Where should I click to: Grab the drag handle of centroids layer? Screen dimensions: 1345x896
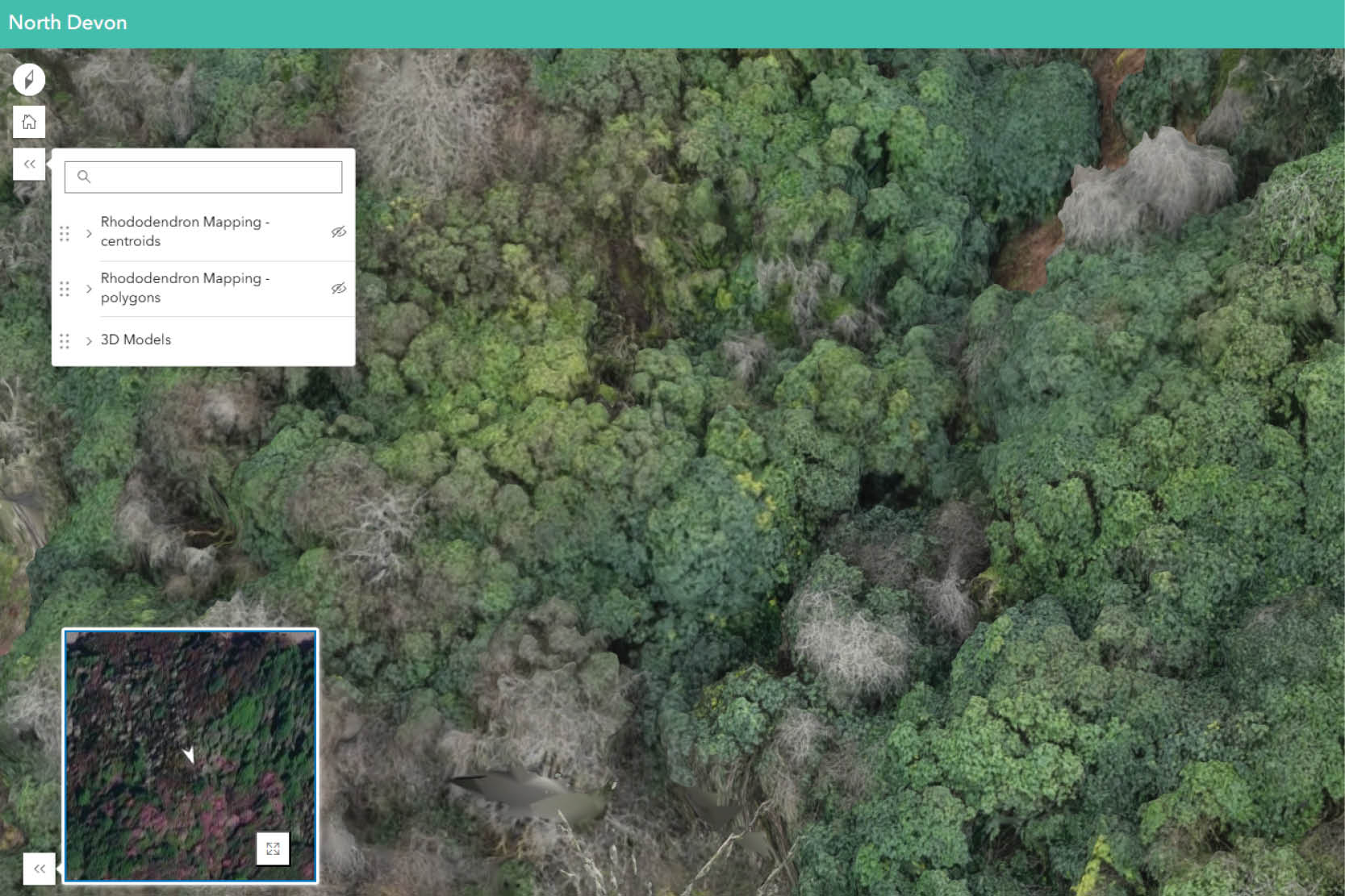[x=65, y=233]
